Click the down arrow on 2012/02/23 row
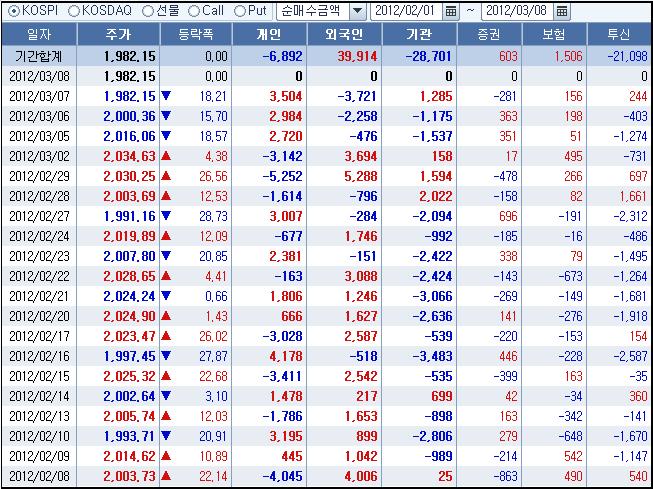This screenshot has height=489, width=653. (166, 256)
